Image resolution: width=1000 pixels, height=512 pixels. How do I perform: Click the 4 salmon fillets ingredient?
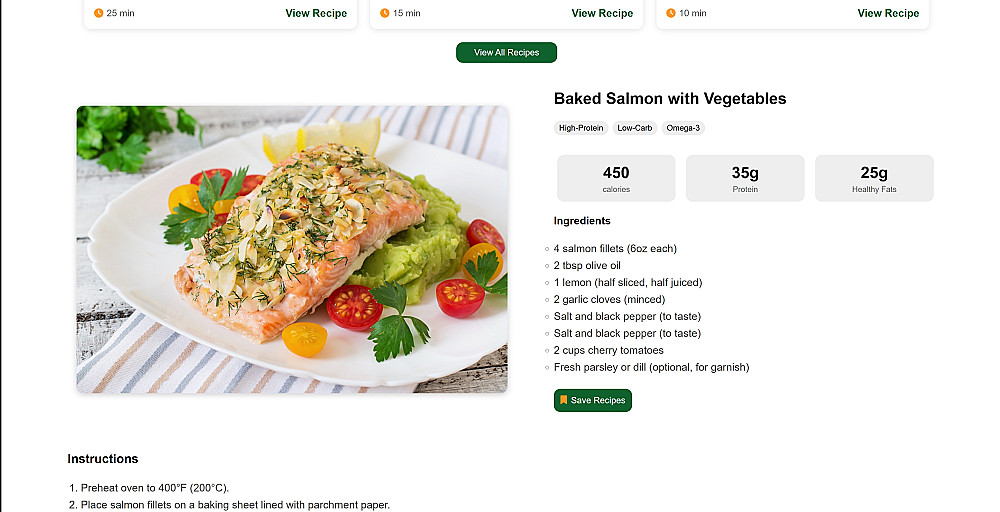pos(615,249)
